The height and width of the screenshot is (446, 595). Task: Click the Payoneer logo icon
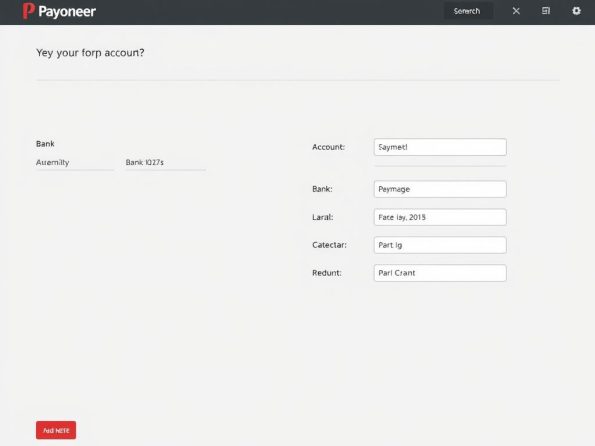point(28,11)
